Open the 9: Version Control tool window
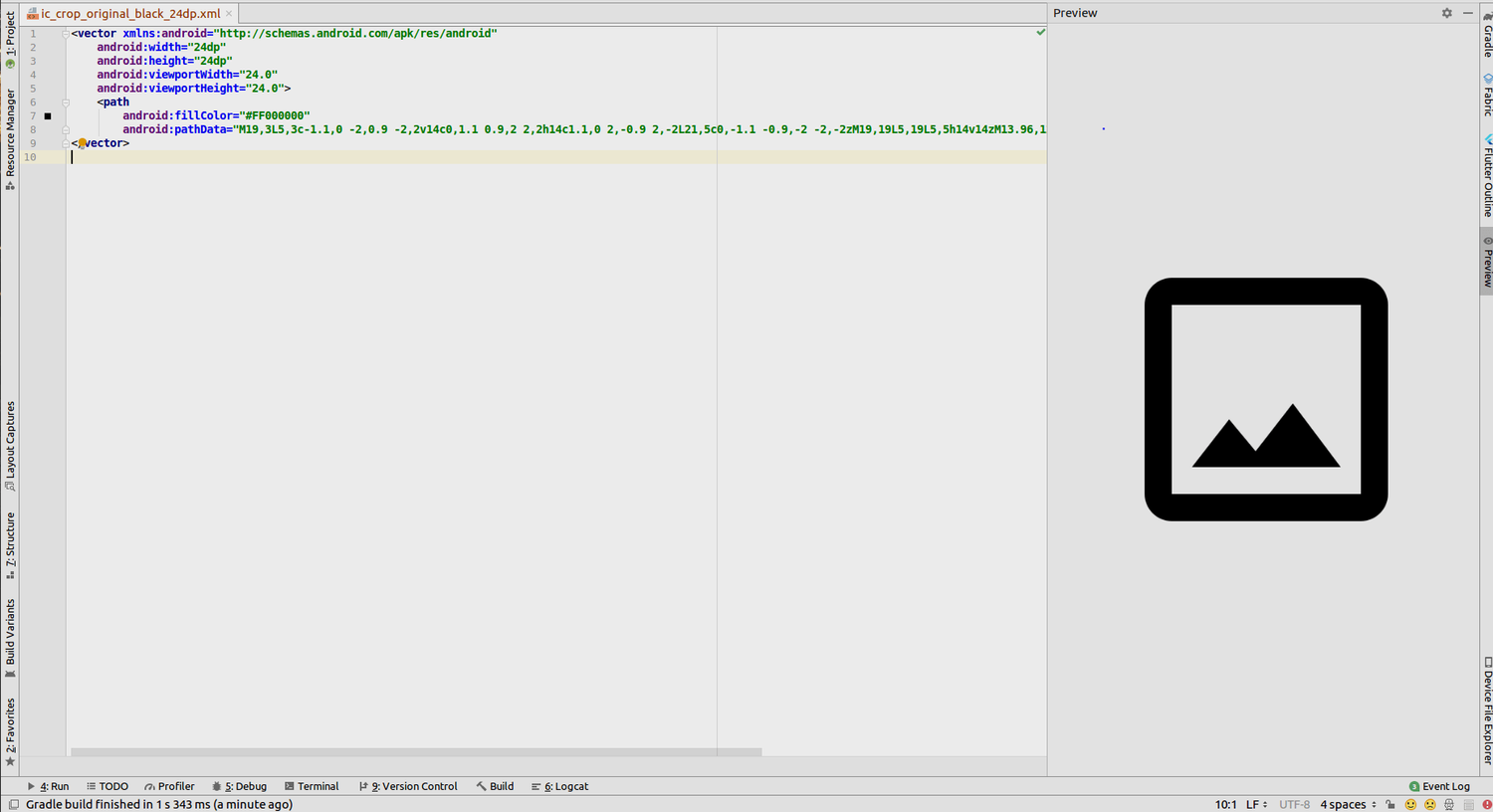 pos(408,786)
